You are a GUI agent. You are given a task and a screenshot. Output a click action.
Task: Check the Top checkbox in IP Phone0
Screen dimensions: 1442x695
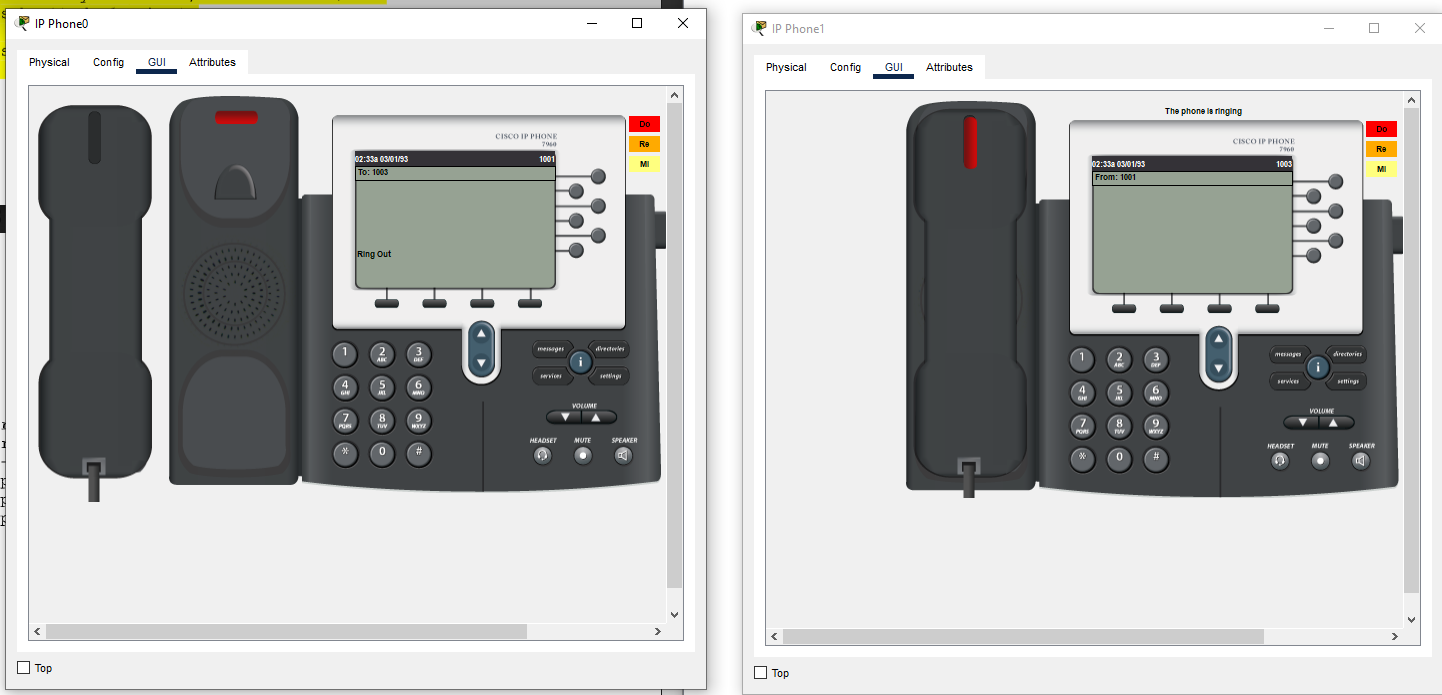(x=24, y=667)
